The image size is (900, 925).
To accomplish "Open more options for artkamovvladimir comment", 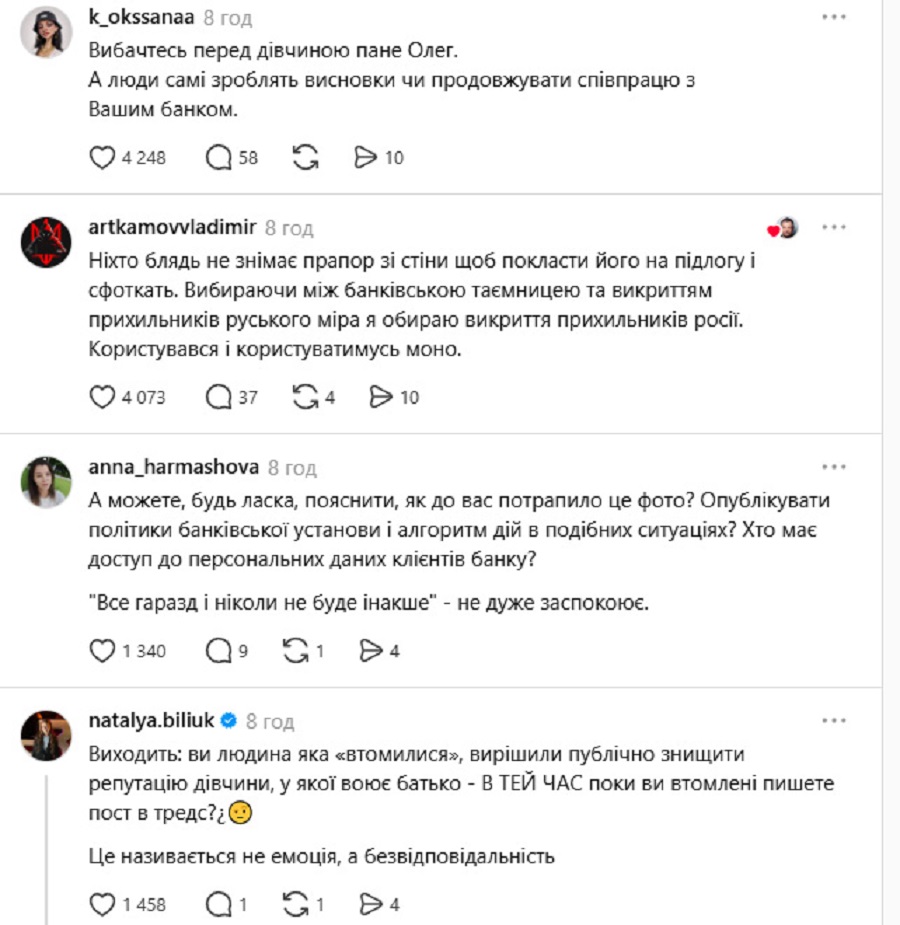I will (x=834, y=227).
